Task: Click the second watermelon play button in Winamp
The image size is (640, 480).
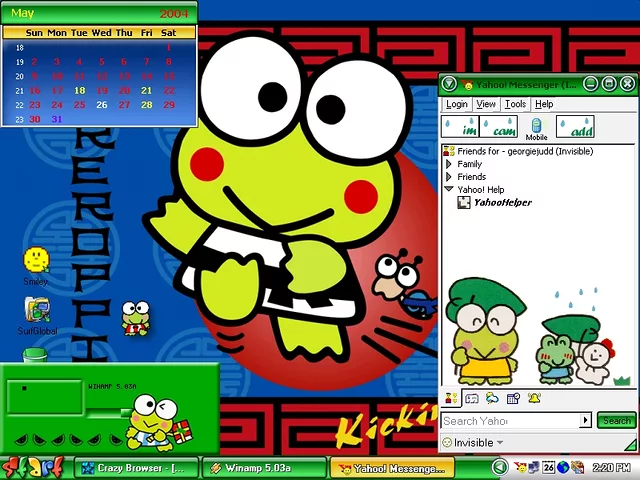Action: 40,440
